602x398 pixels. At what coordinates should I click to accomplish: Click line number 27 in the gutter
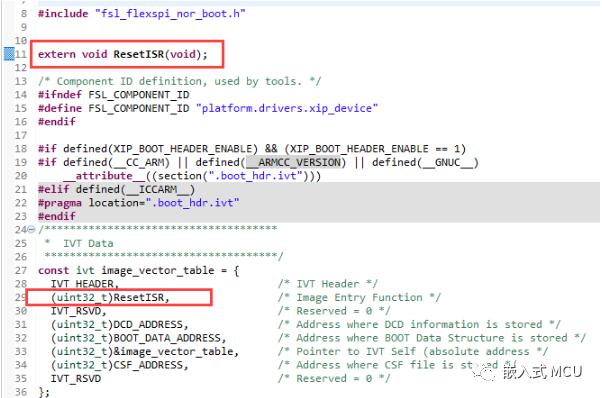pos(21,270)
